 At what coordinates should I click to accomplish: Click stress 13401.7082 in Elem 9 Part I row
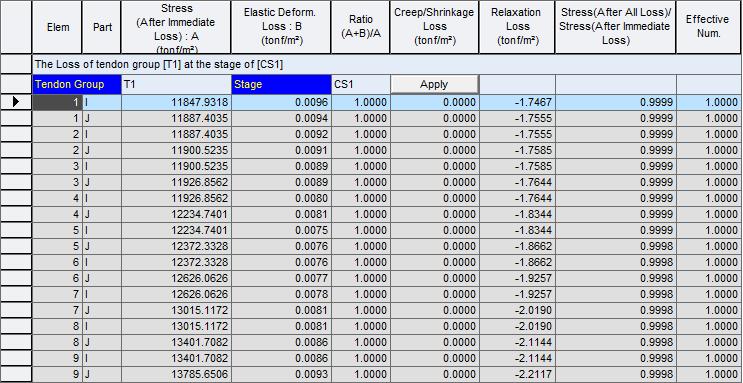176,358
